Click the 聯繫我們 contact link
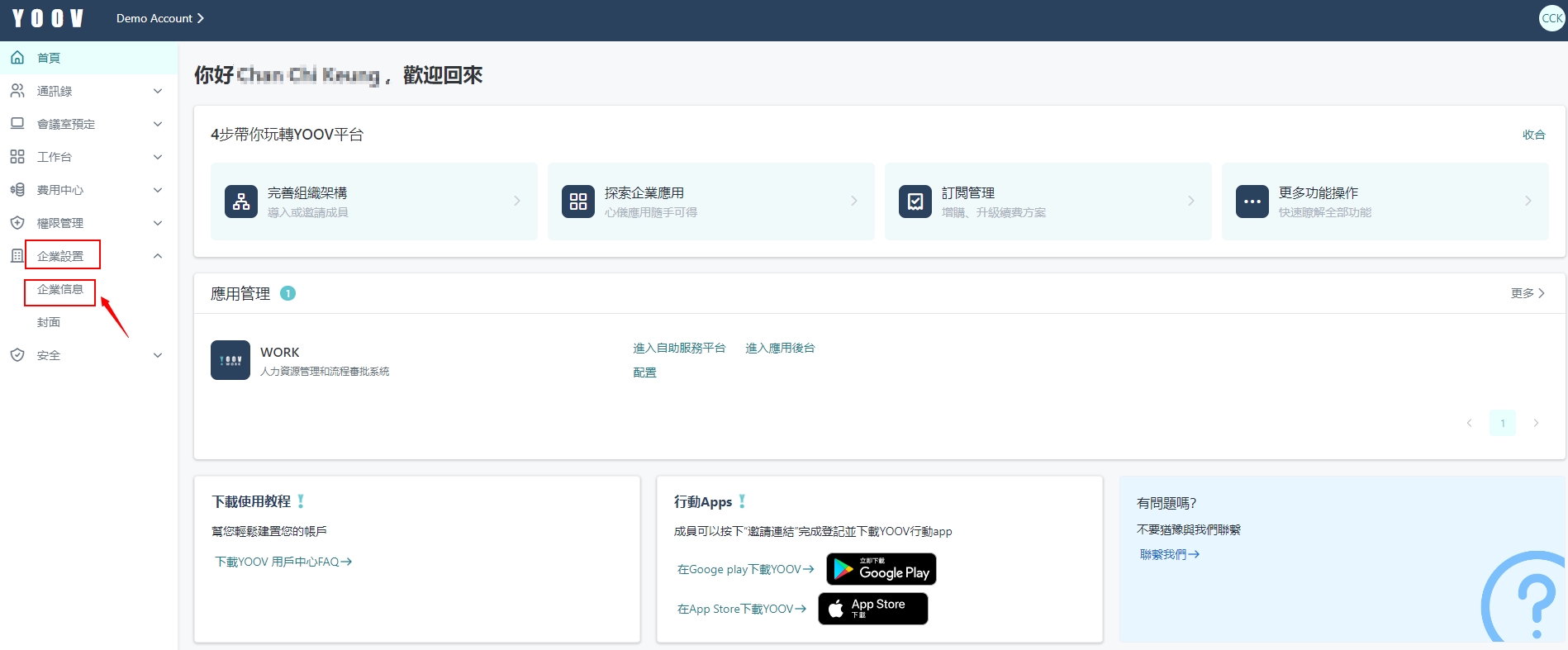This screenshot has height=650, width=1568. pyautogui.click(x=1169, y=554)
